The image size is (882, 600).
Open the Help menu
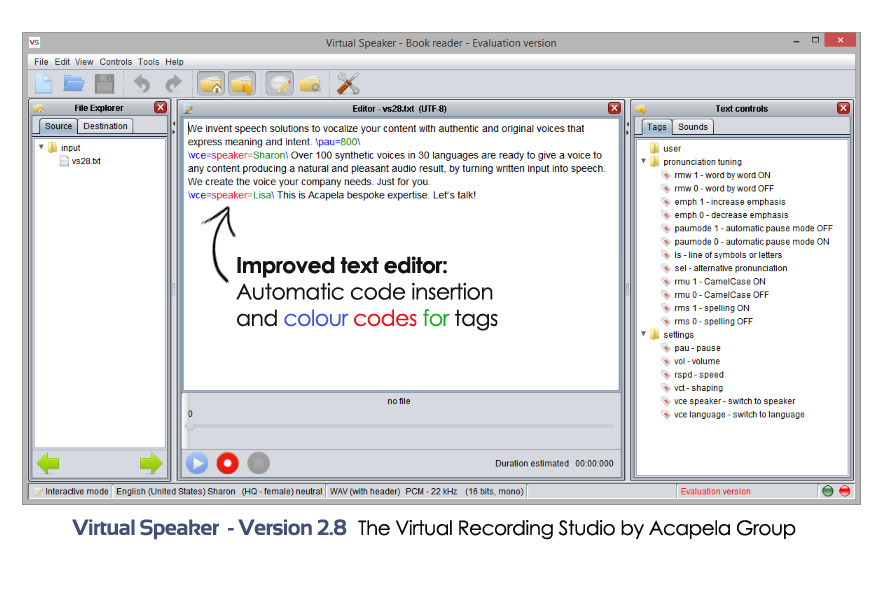pyautogui.click(x=174, y=62)
